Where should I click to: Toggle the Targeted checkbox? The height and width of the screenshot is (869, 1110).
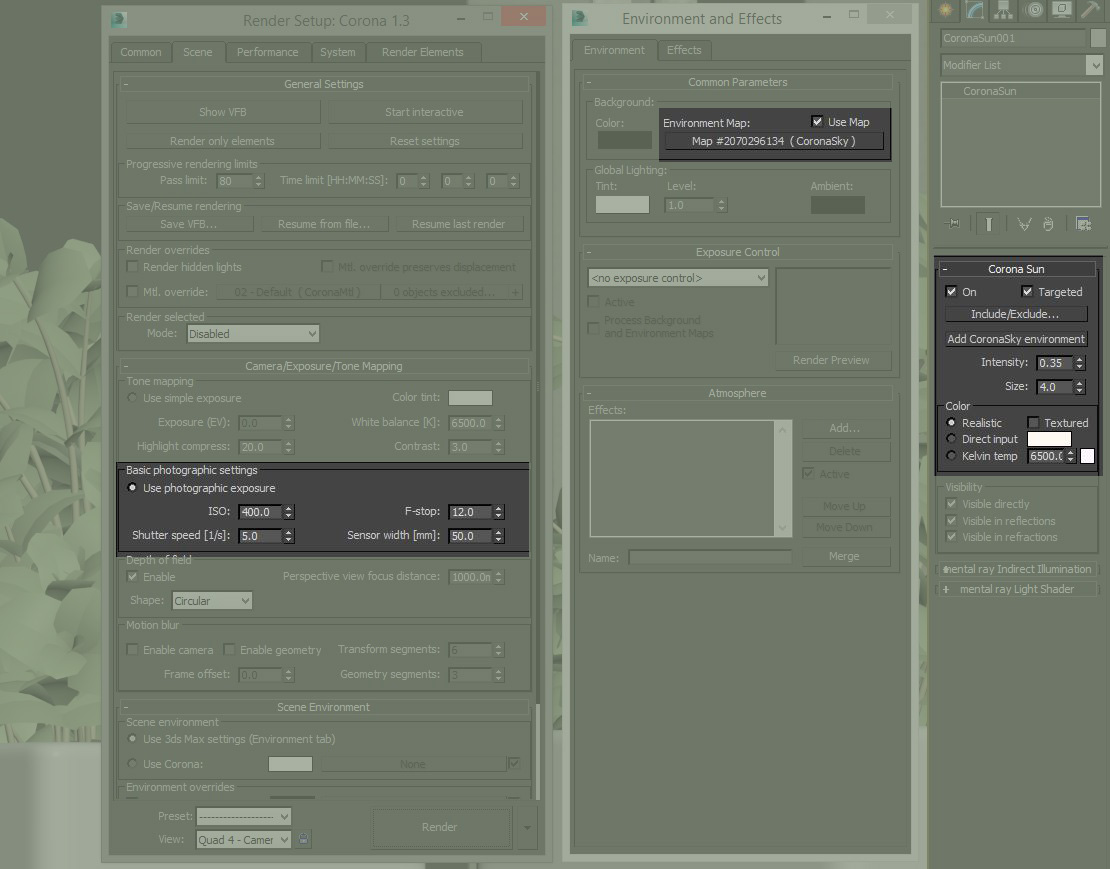(1027, 292)
